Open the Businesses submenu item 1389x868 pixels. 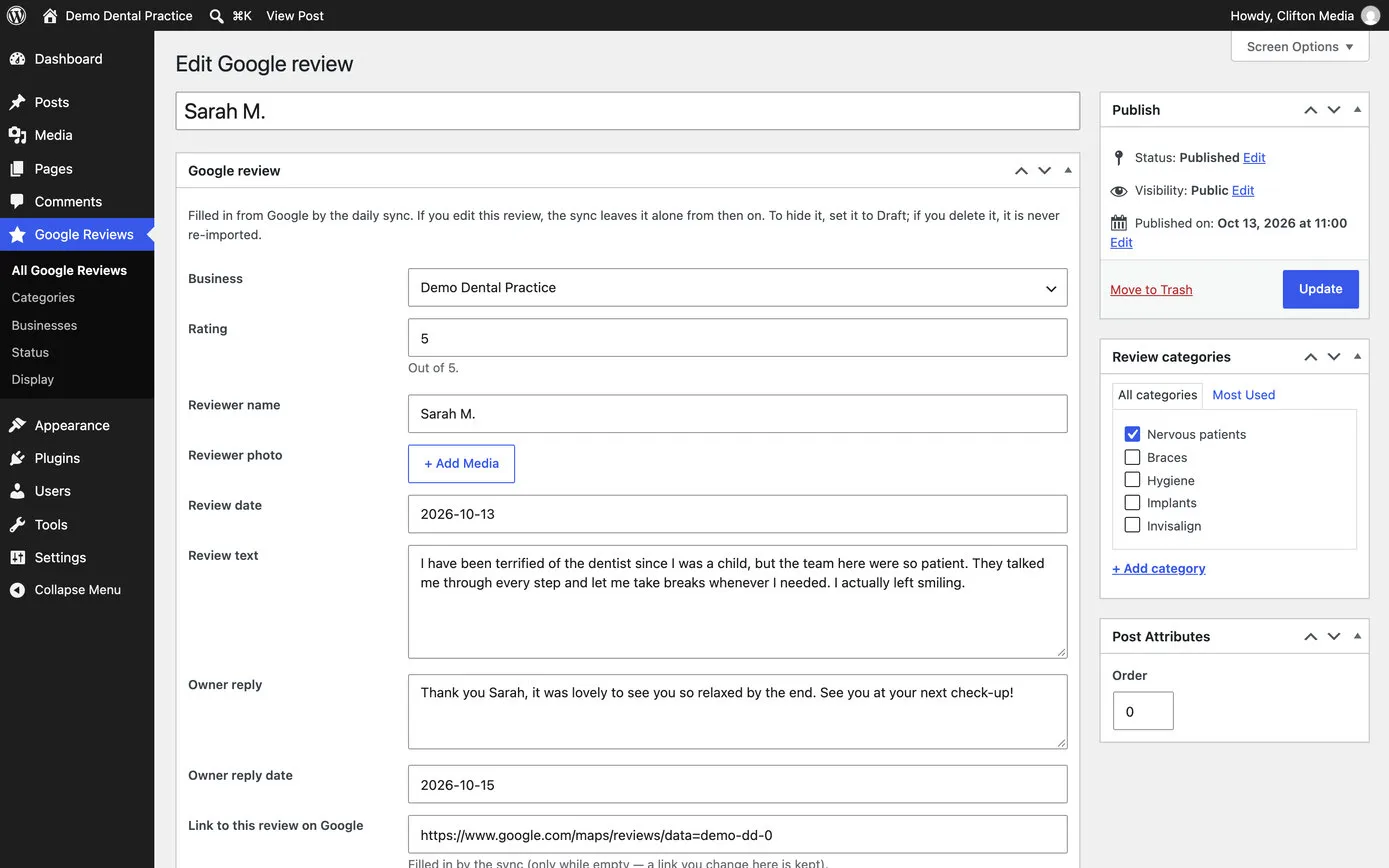coord(44,325)
